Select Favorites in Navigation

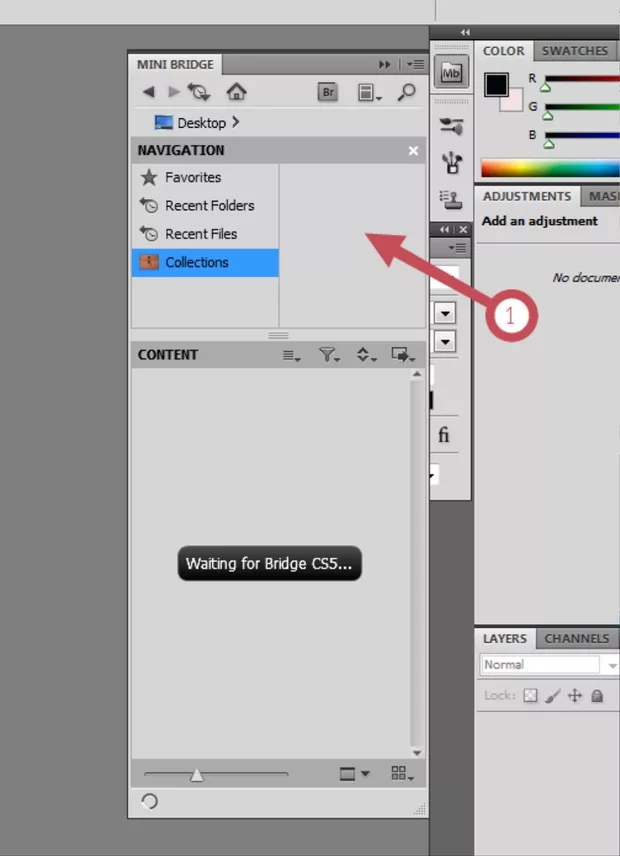205,177
